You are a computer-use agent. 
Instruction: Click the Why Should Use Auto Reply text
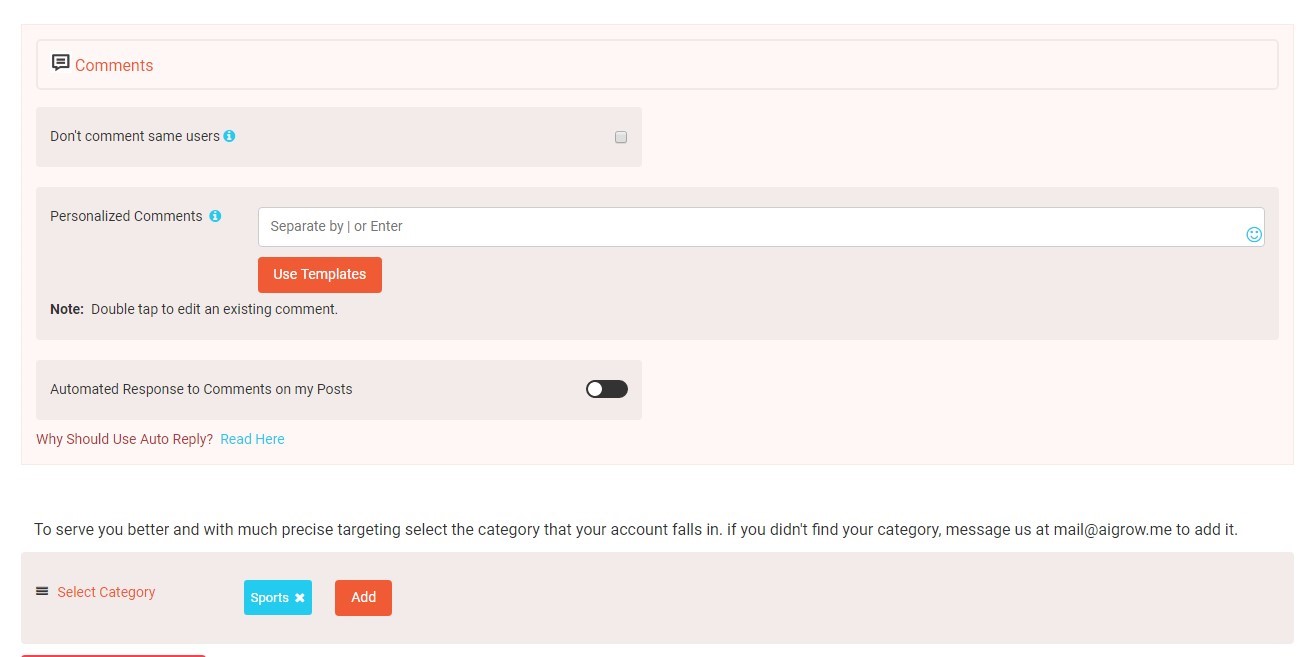125,439
